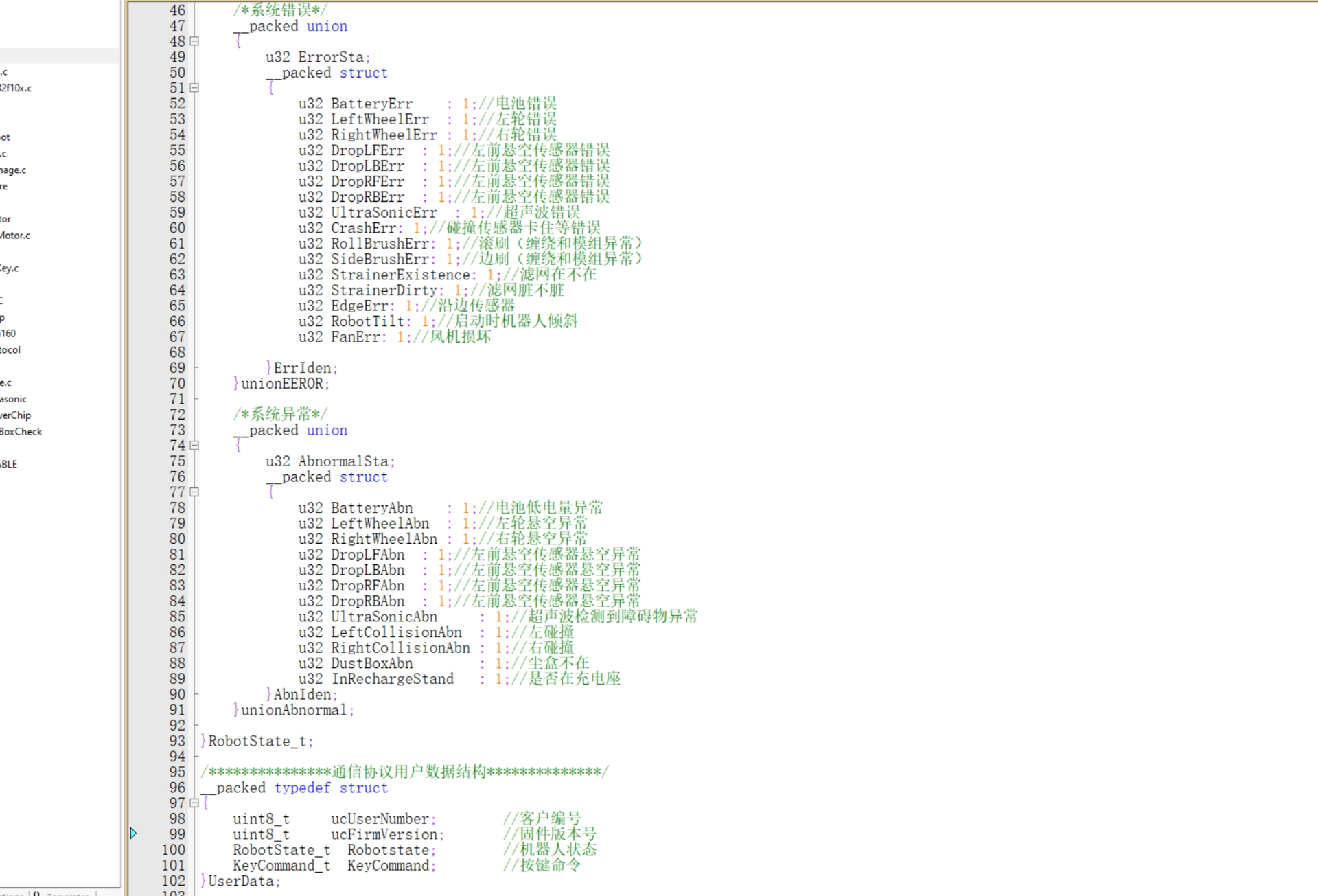Click the BatteryErr field declaration in the code
1318x896 pixels.
pos(371,104)
